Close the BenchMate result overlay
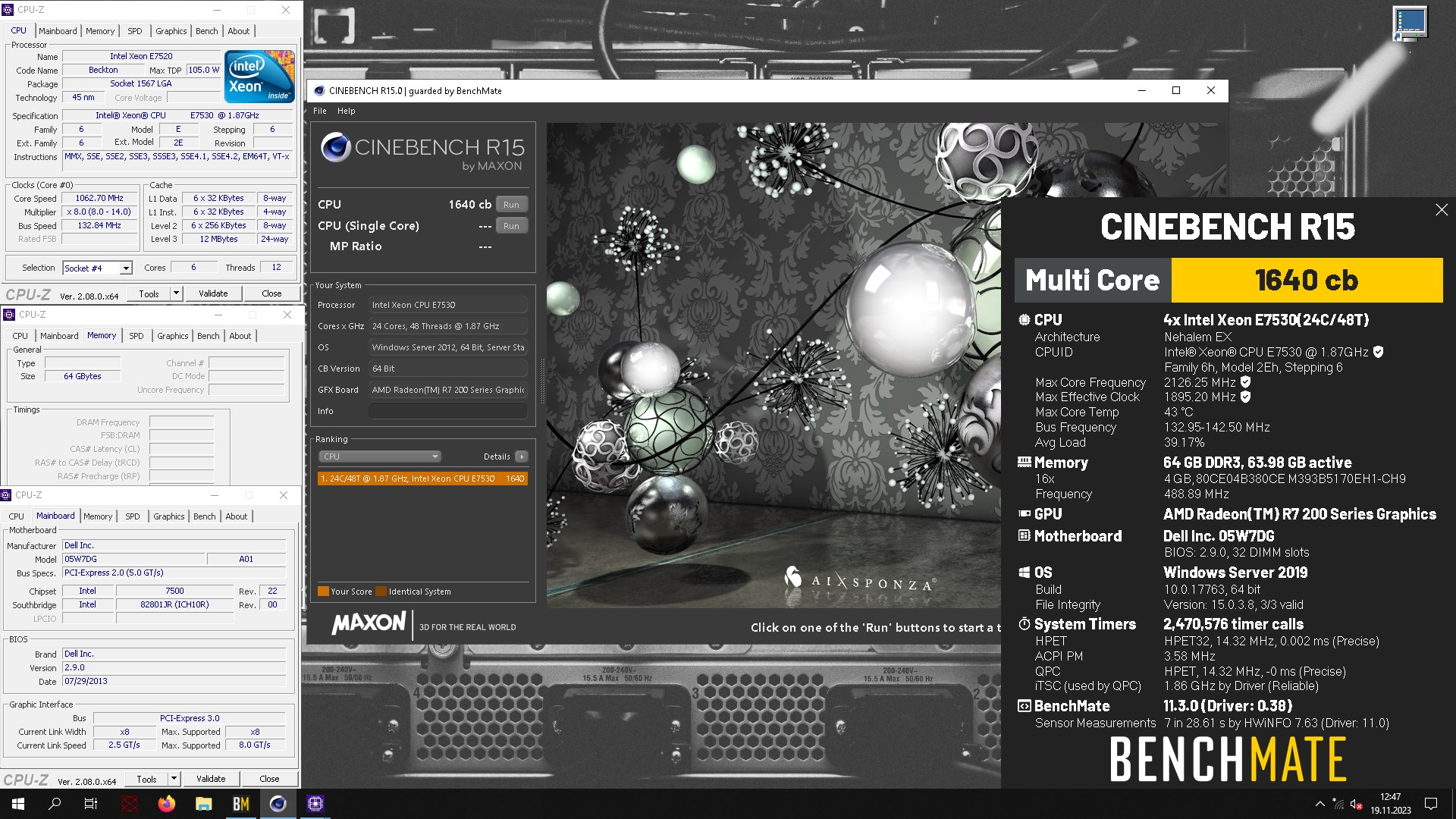 coord(1442,210)
